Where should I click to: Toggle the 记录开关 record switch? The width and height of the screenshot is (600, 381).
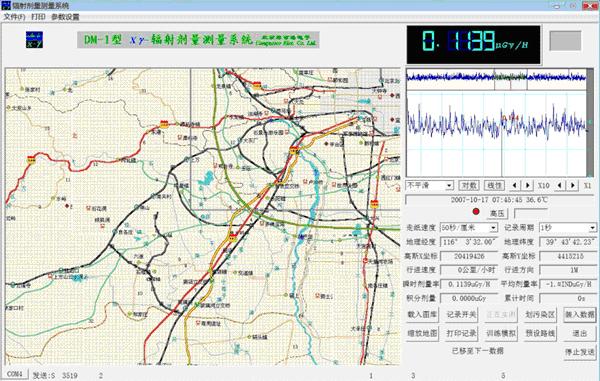click(x=461, y=315)
